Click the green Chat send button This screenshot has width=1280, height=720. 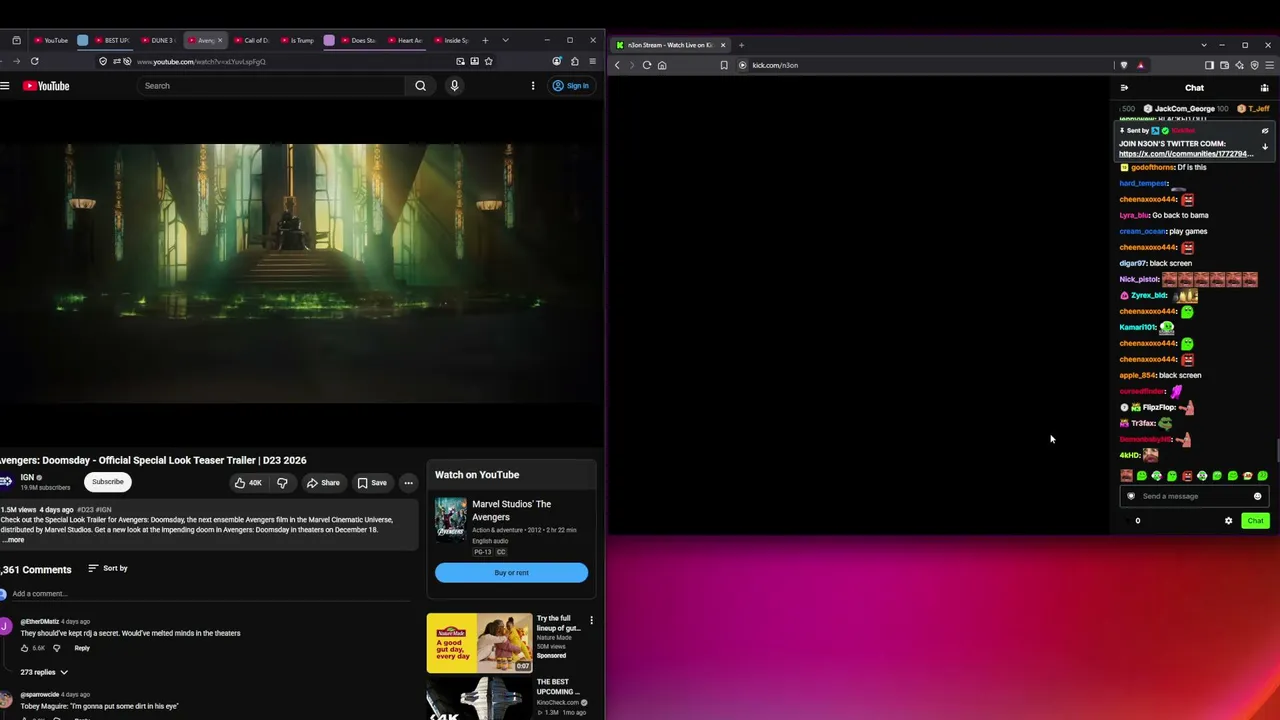[1255, 521]
